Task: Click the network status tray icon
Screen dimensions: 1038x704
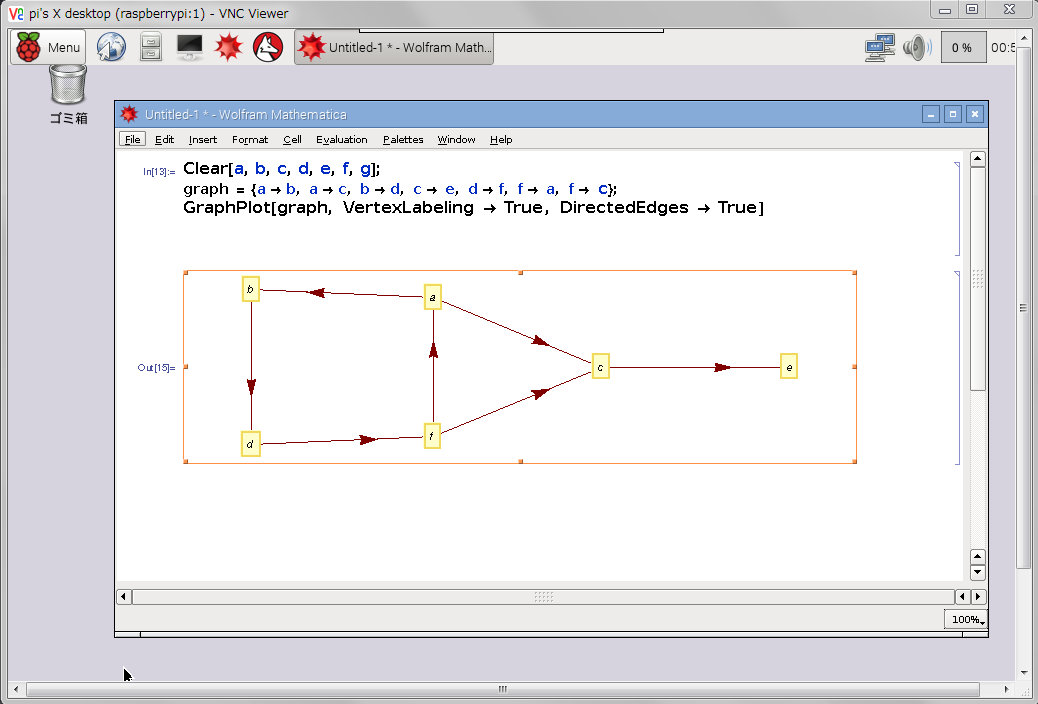Action: [880, 47]
